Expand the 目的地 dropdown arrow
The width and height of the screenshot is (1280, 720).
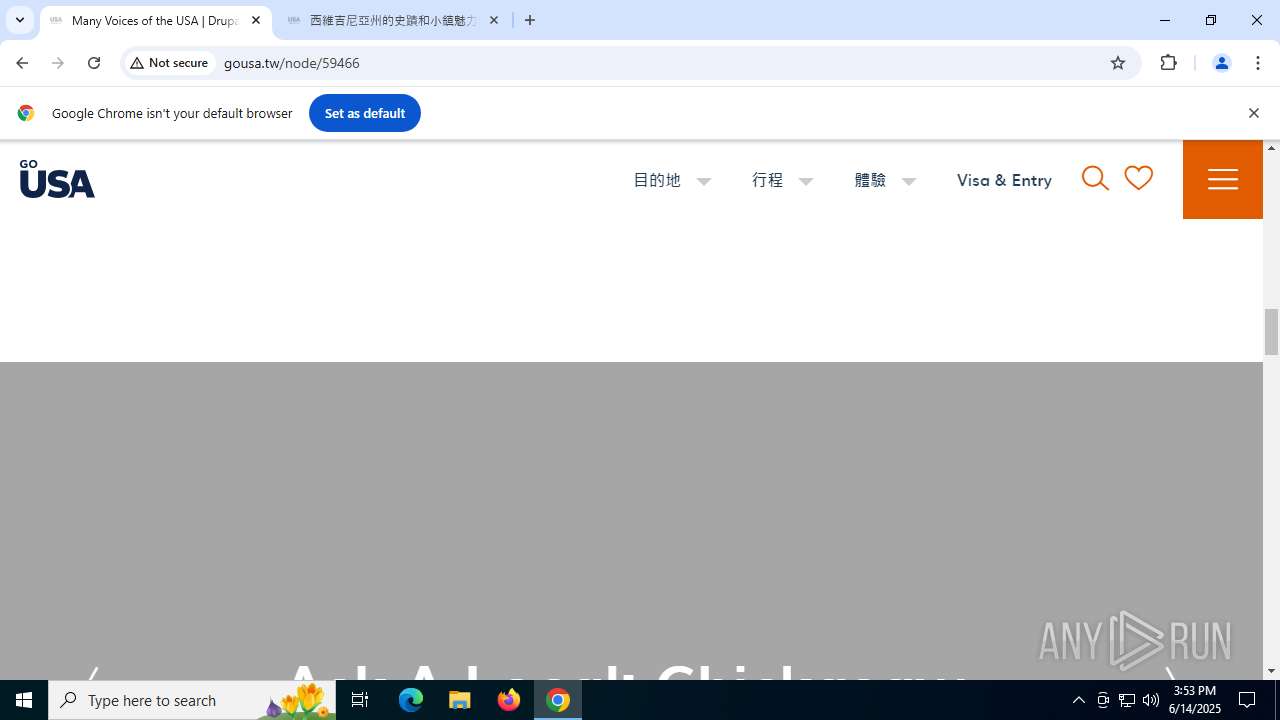click(704, 182)
